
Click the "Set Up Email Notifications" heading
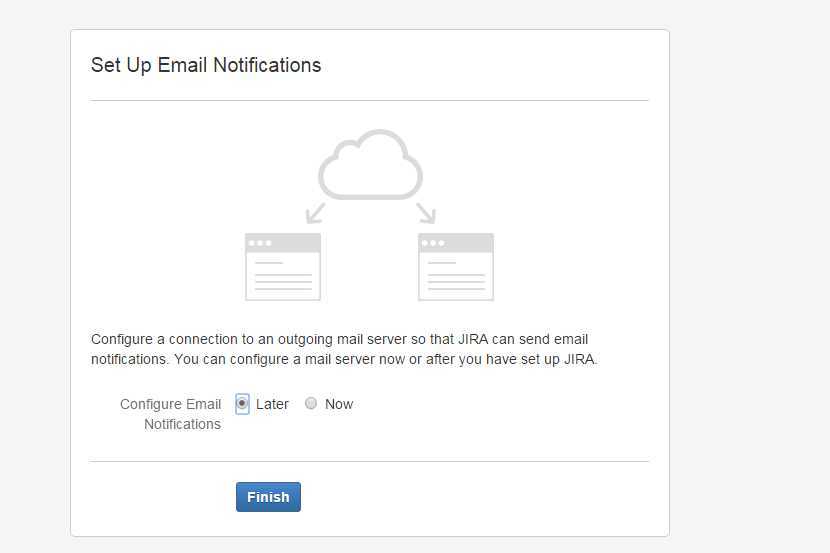[206, 65]
